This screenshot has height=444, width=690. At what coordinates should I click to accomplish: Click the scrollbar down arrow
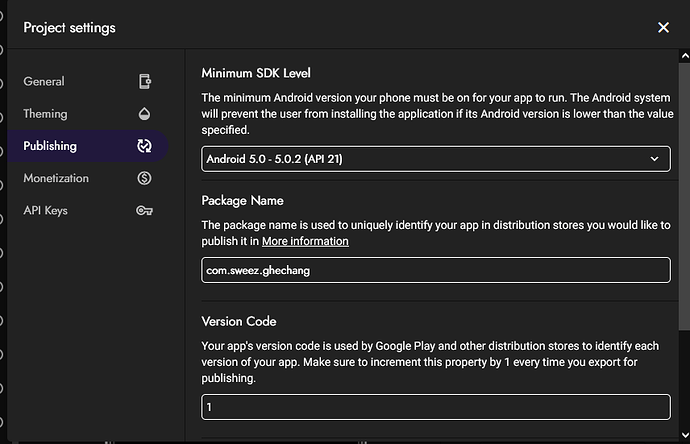(x=685, y=435)
